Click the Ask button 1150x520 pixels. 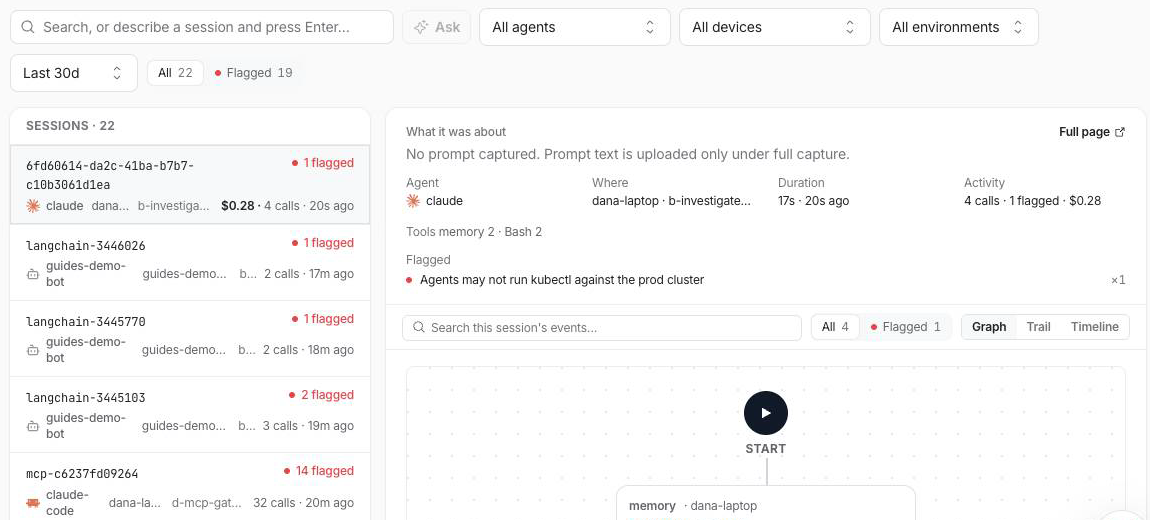[436, 27]
